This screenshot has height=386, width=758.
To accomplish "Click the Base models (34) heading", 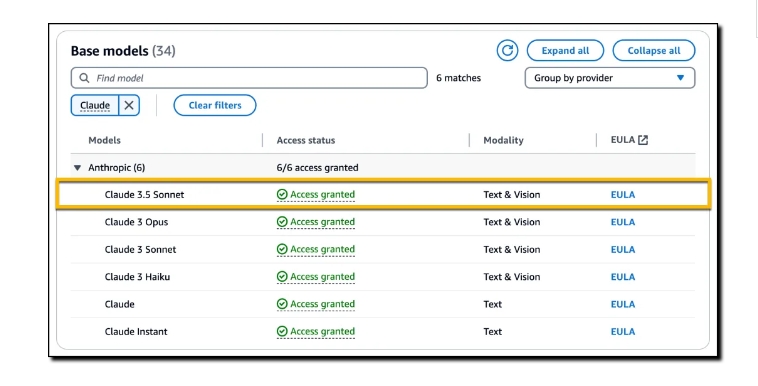I will [123, 51].
